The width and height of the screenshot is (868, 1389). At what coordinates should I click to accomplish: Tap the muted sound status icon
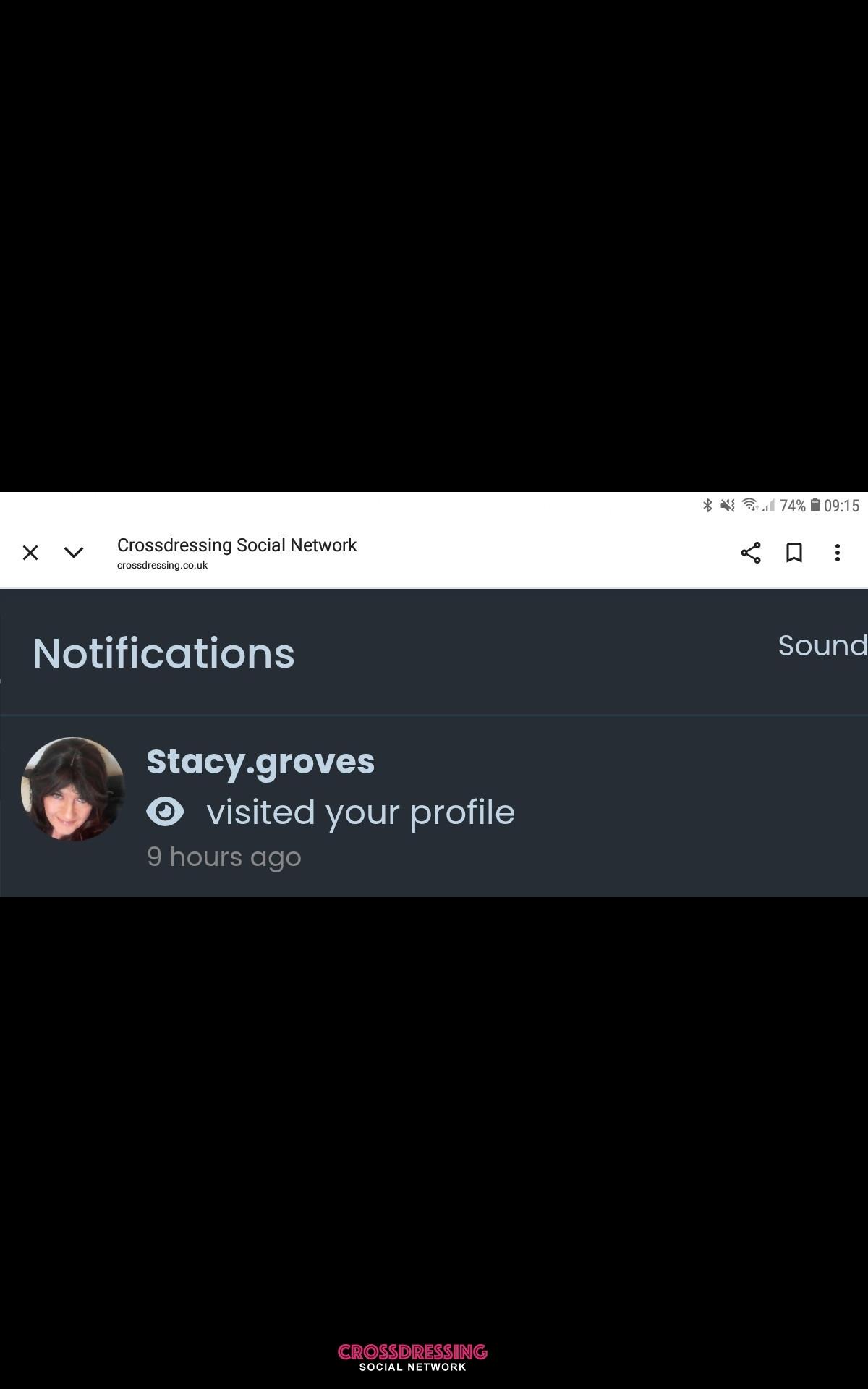pyautogui.click(x=728, y=505)
